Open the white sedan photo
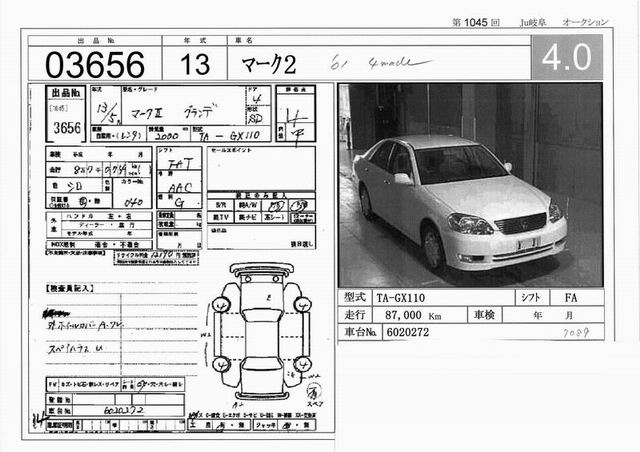The height and width of the screenshot is (452, 640). (471, 185)
